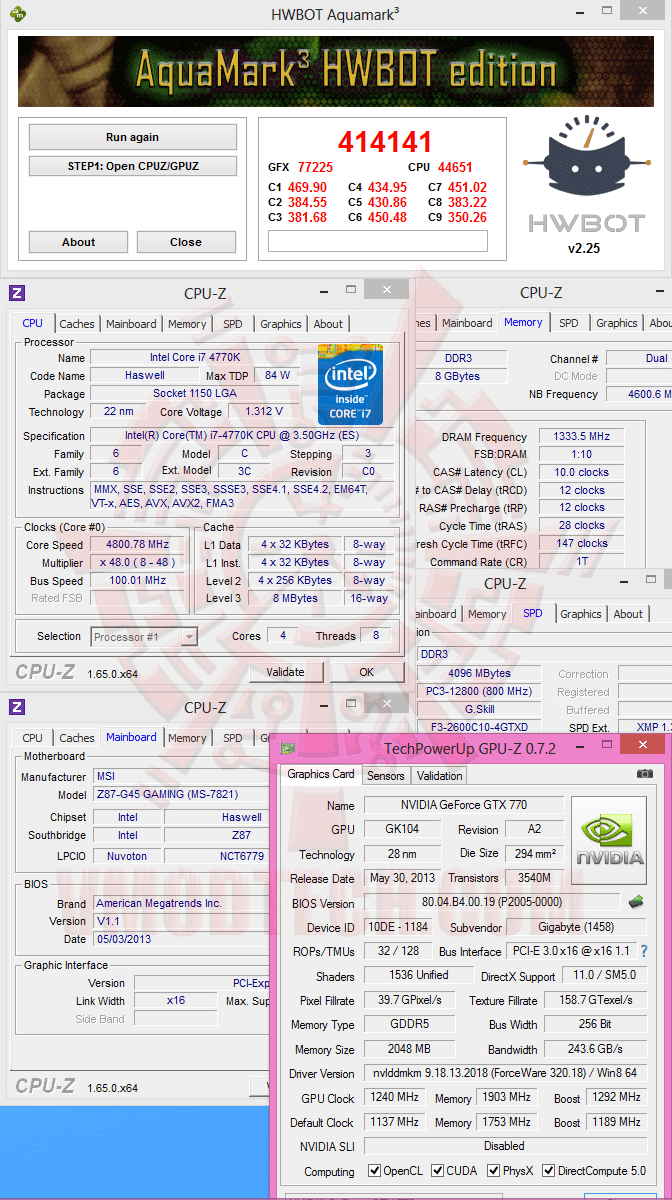The image size is (672, 1200).
Task: Switch to the GPU-Z Validation tab
Action: [x=440, y=775]
